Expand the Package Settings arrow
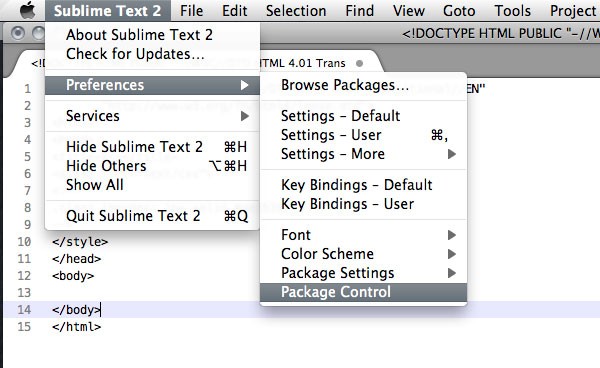This screenshot has height=368, width=600. click(452, 273)
